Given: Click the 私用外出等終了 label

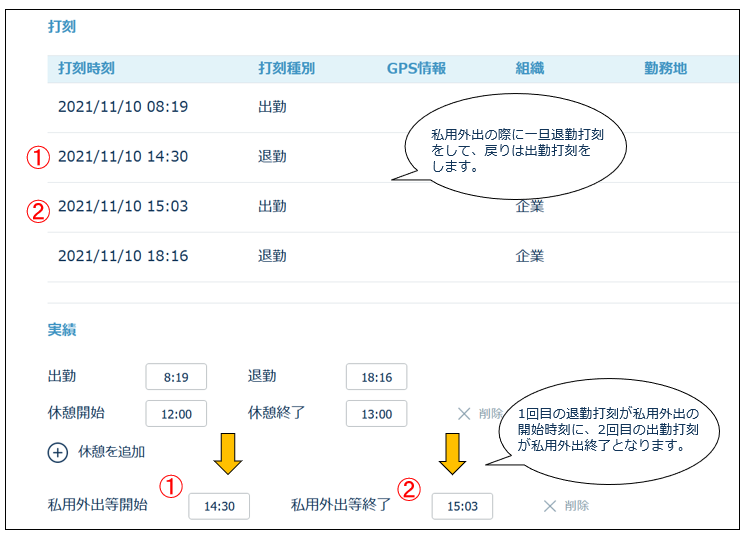Looking at the screenshot, I should pos(341,505).
